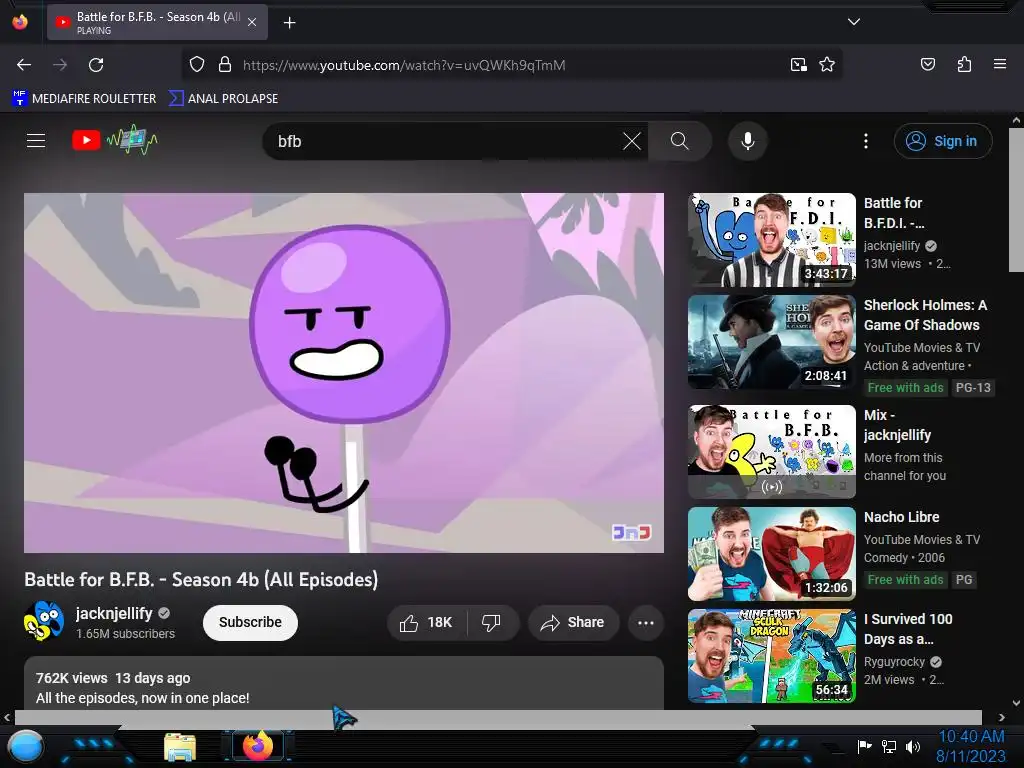Click the Share button

coord(573,622)
